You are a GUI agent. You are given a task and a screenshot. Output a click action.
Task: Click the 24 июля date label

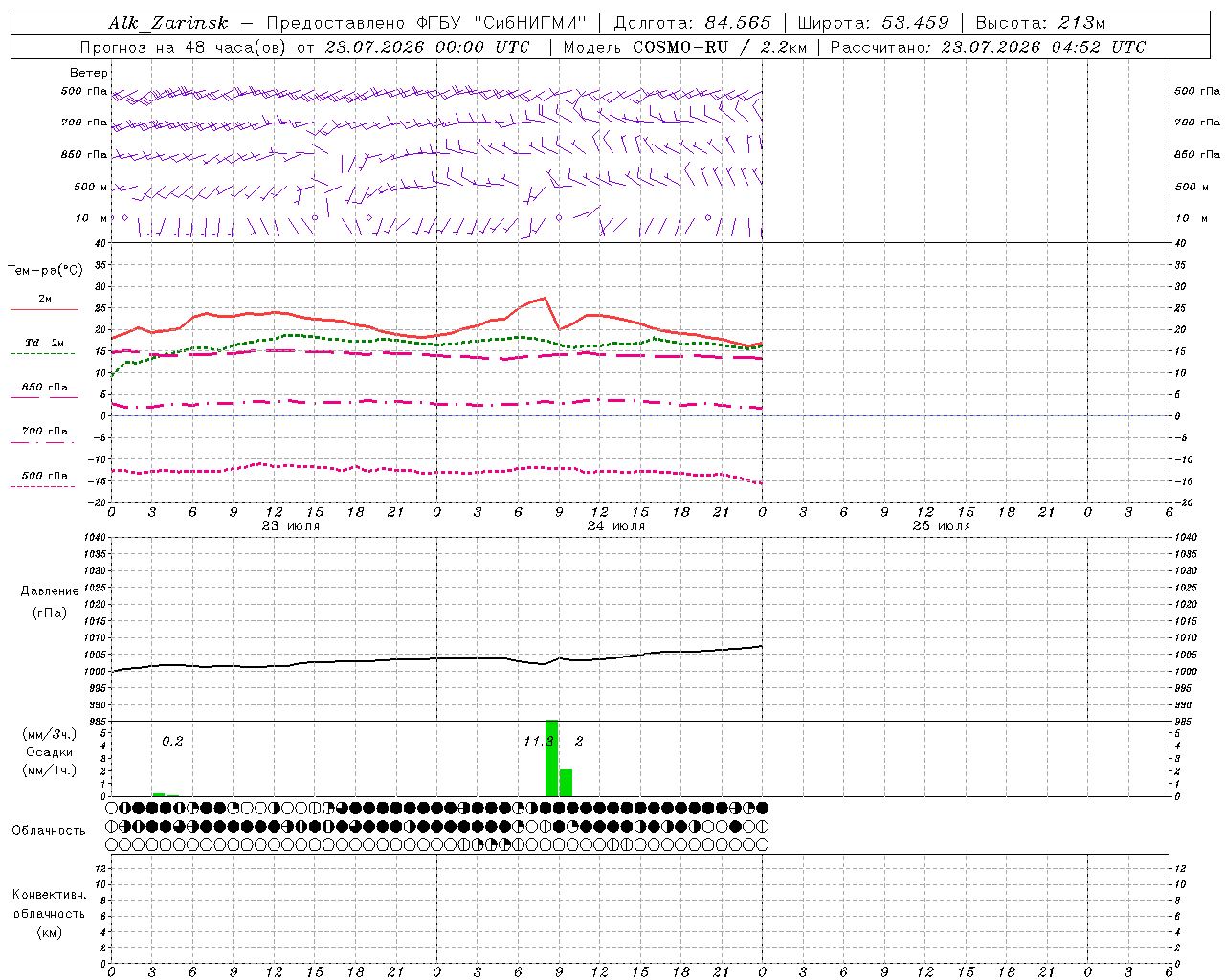tap(616, 526)
